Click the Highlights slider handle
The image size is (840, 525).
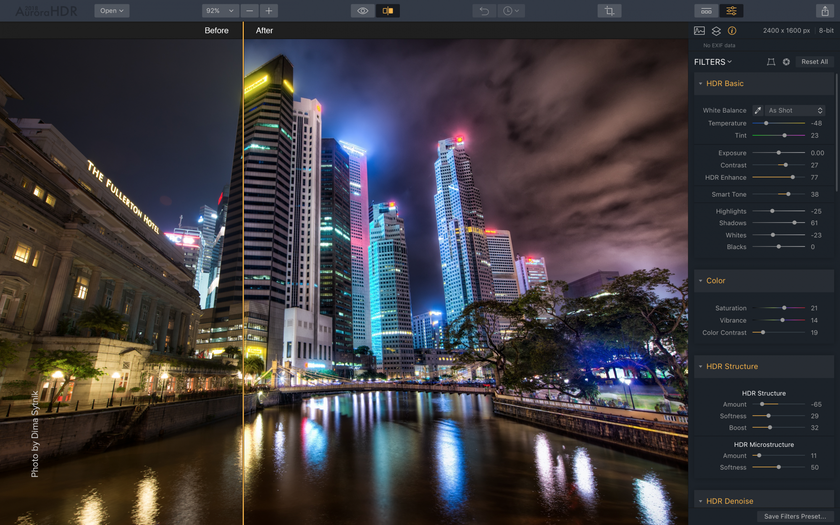[772, 211]
